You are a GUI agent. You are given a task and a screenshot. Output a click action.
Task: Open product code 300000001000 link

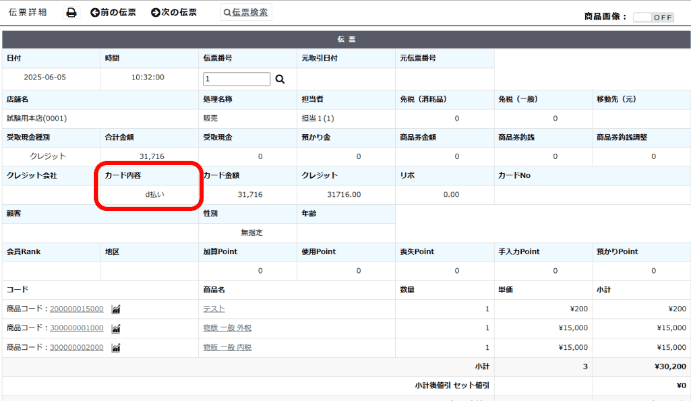coord(77,328)
